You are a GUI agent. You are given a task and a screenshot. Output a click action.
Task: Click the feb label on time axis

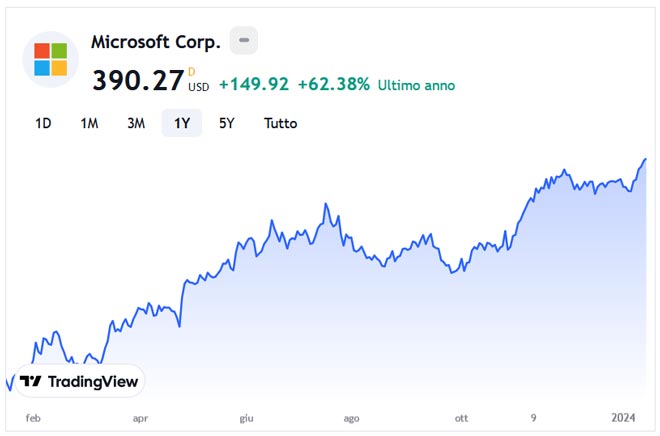tap(33, 419)
